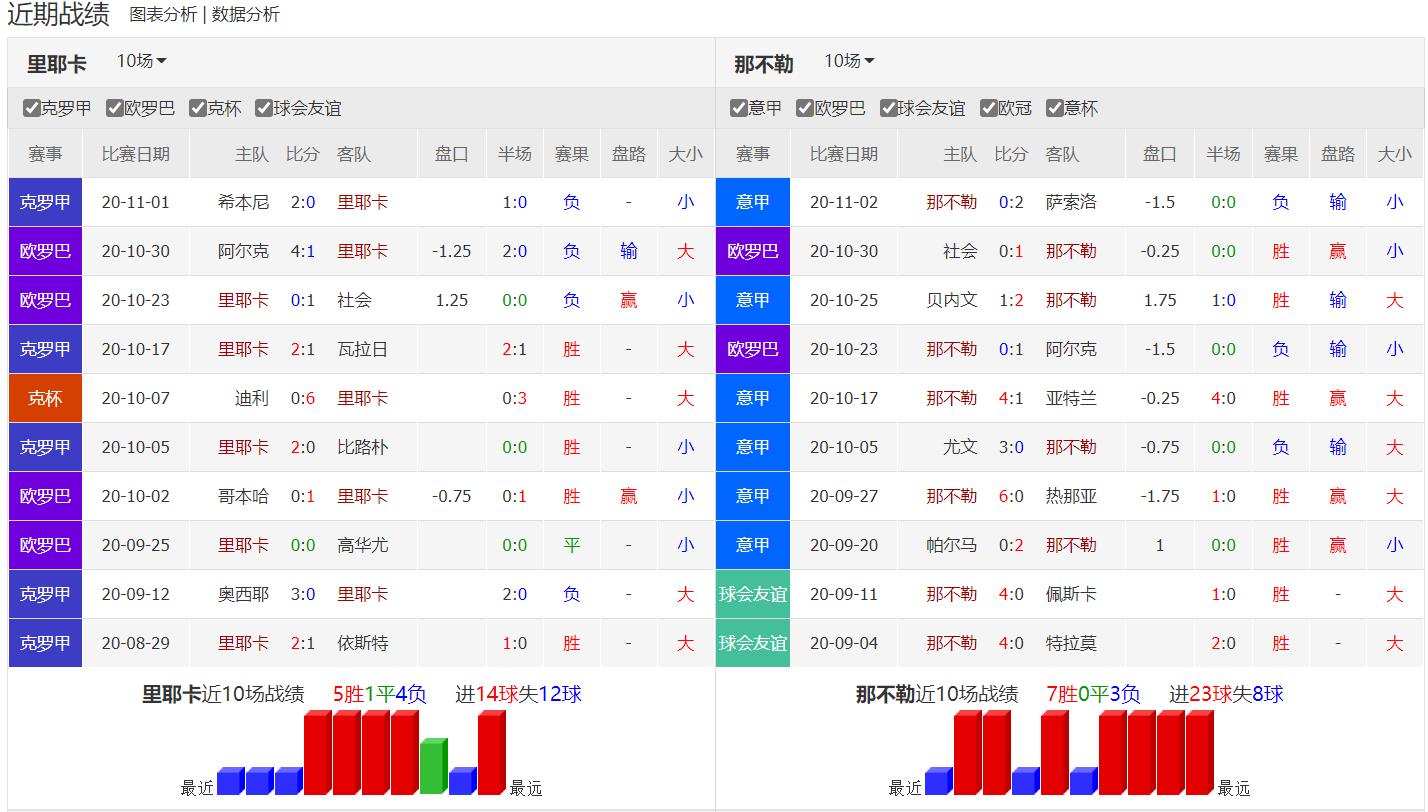
Task: Click the orange 克杯 competition badge
Action: 45,398
